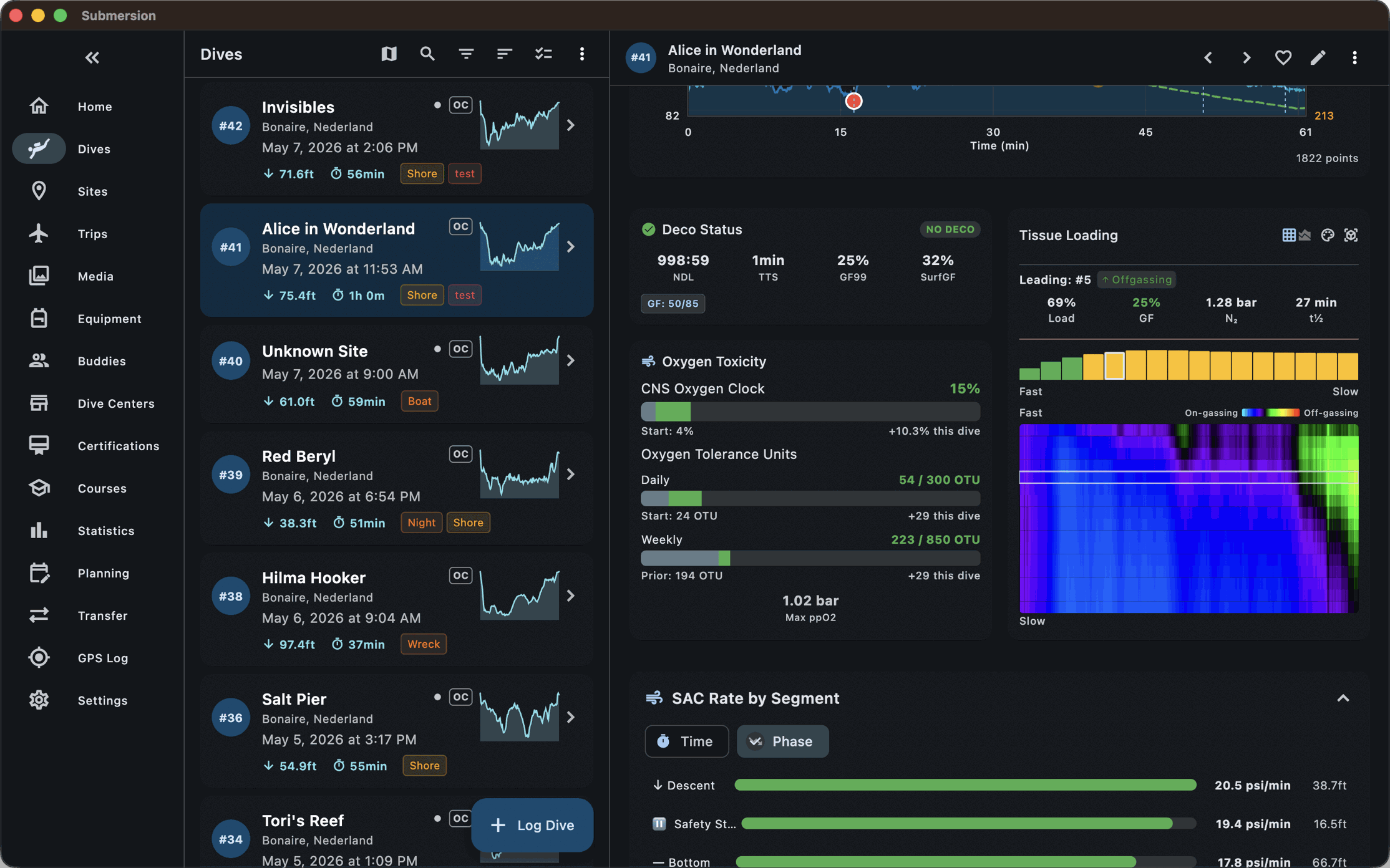
Task: Click the Descent SAC rate bar
Action: tap(965, 785)
